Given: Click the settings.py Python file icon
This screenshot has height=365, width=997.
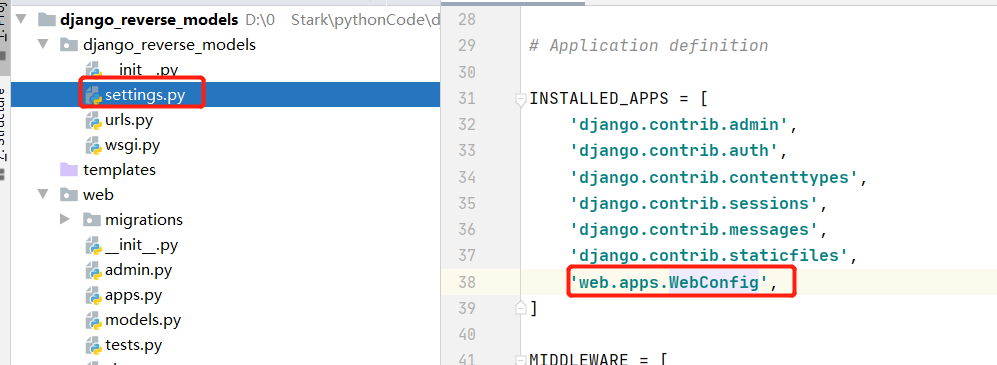Looking at the screenshot, I should (x=93, y=95).
